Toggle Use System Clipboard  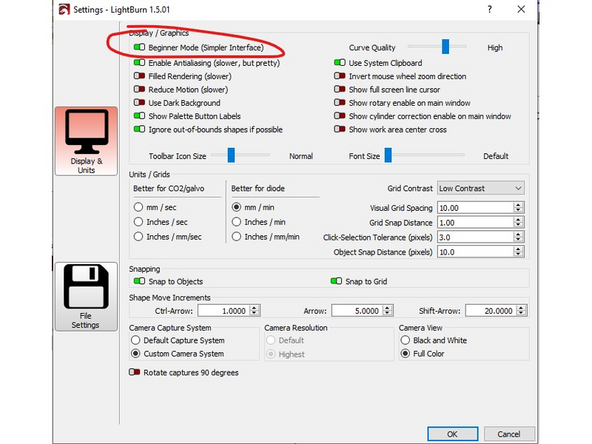point(340,62)
